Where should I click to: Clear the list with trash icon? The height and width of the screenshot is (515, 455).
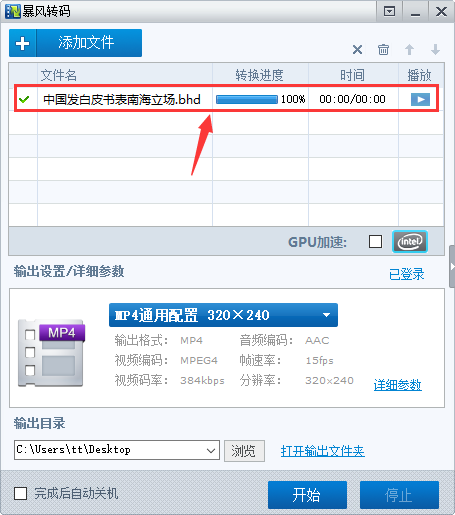click(383, 50)
